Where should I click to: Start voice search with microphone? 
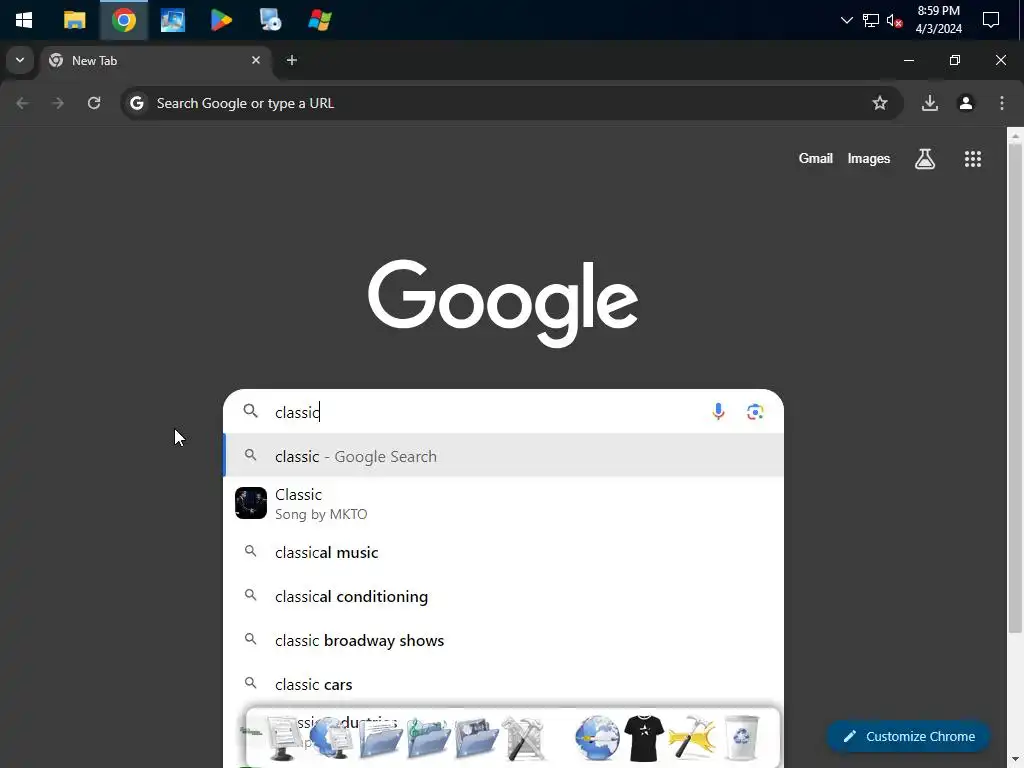718,411
